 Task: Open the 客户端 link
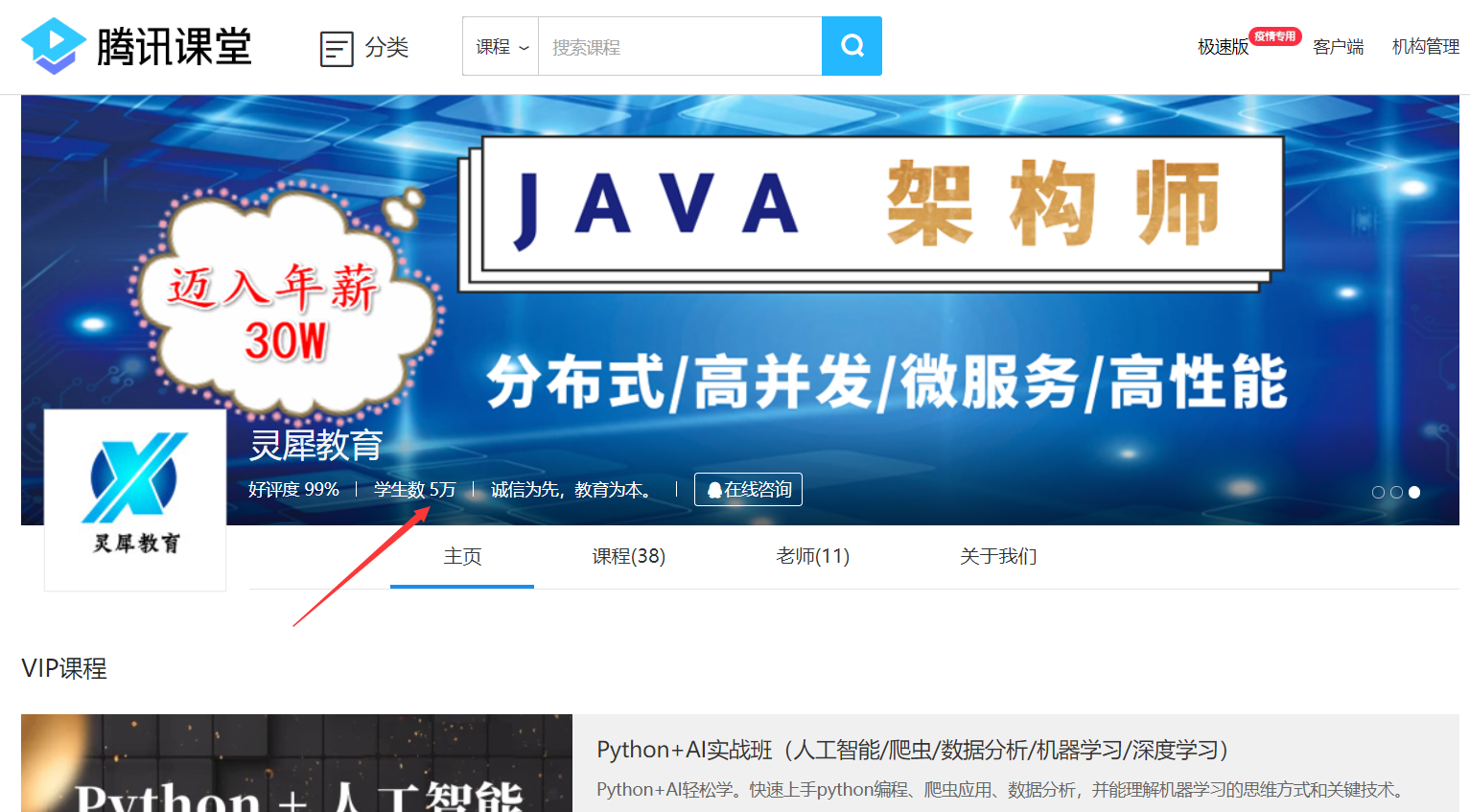coord(1338,47)
